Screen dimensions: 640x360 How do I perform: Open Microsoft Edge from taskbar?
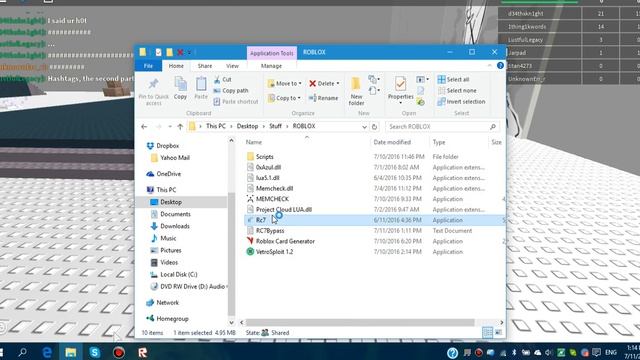47,352
